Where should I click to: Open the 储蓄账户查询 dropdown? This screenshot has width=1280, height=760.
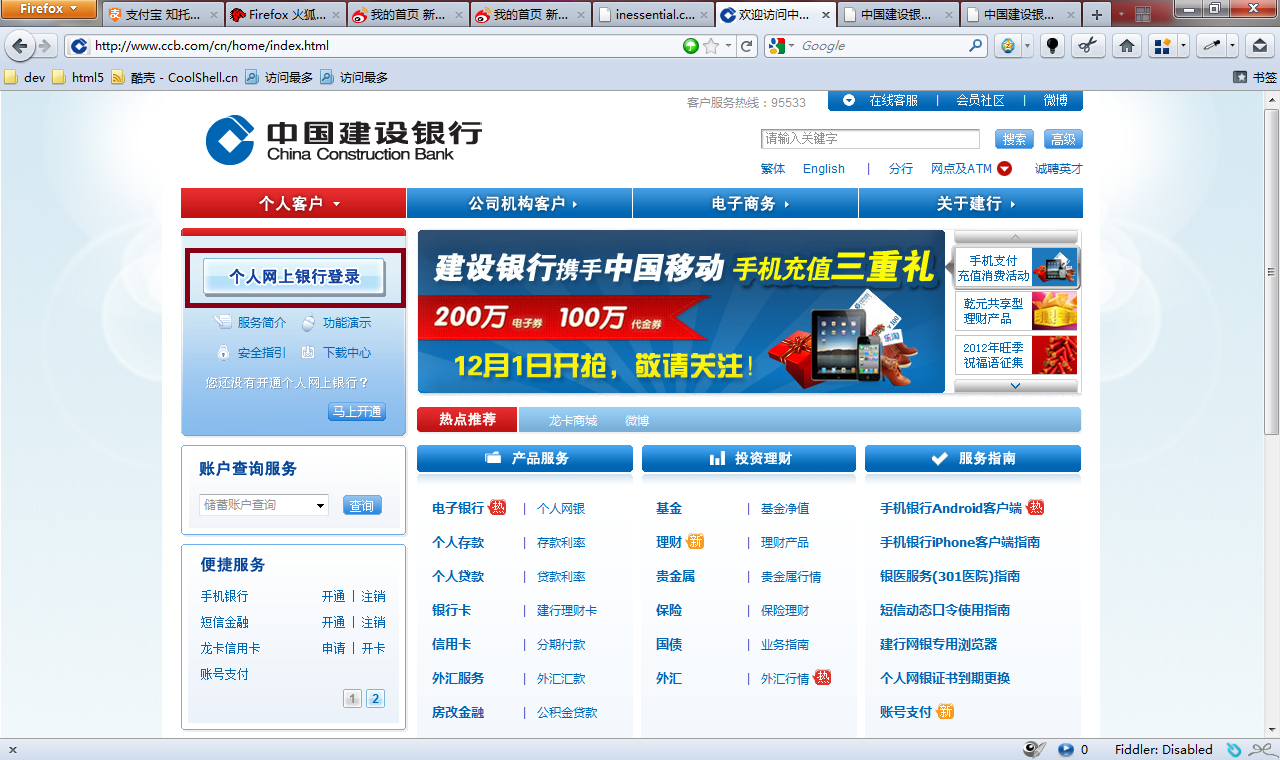coord(264,505)
